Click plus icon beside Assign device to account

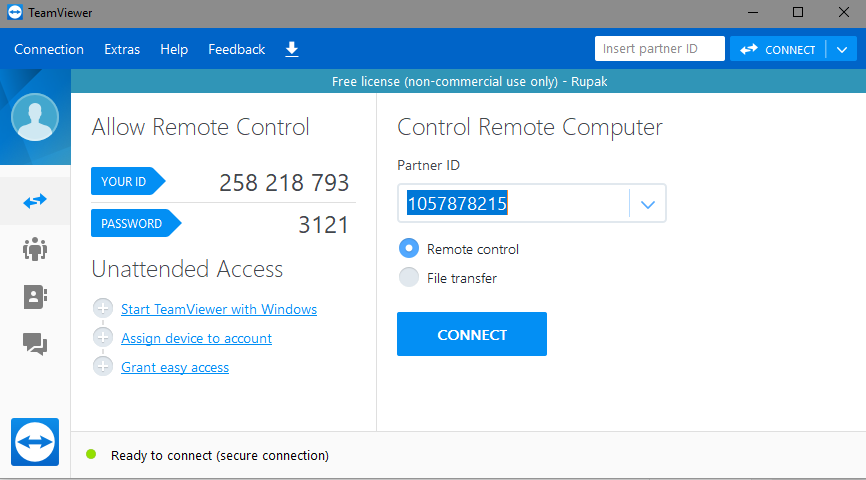pos(103,337)
